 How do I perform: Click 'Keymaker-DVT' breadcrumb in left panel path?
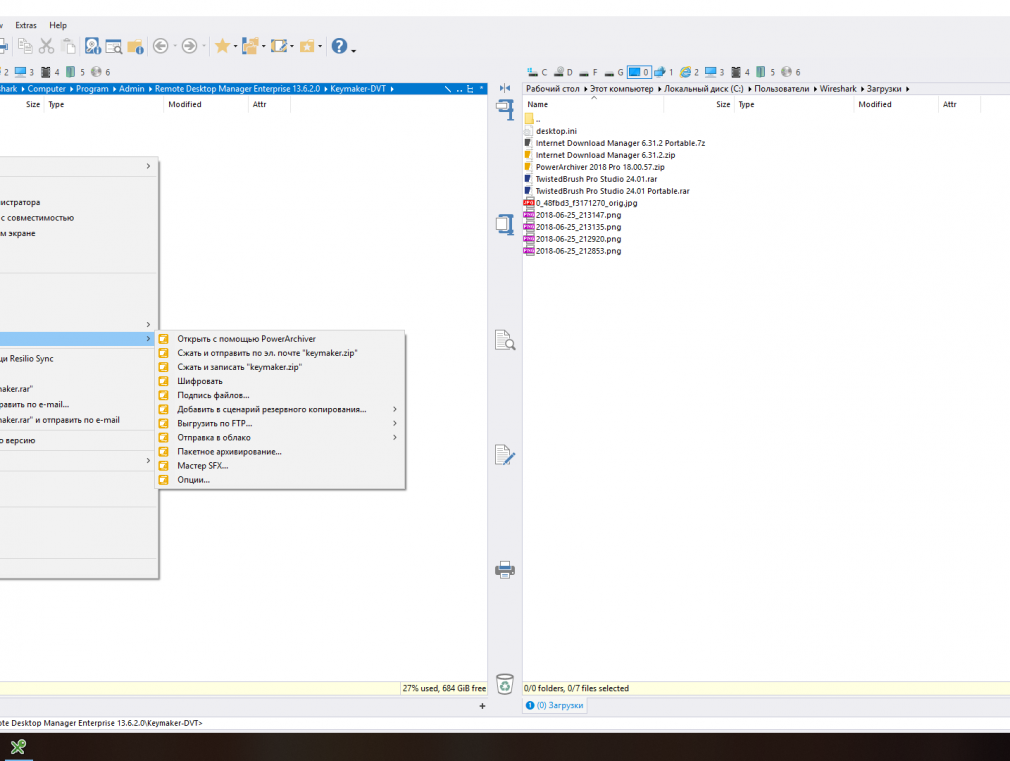[358, 89]
